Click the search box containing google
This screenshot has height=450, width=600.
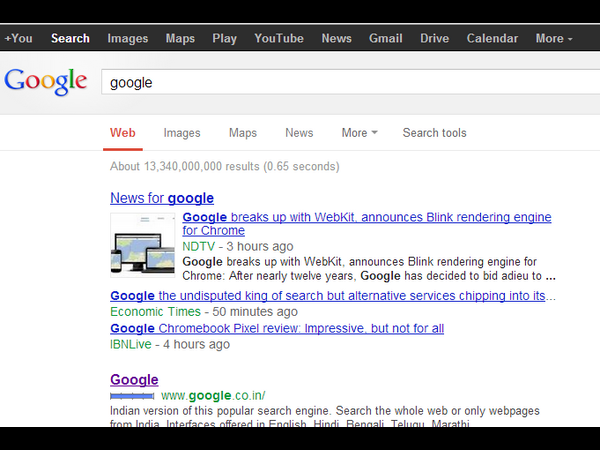351,82
